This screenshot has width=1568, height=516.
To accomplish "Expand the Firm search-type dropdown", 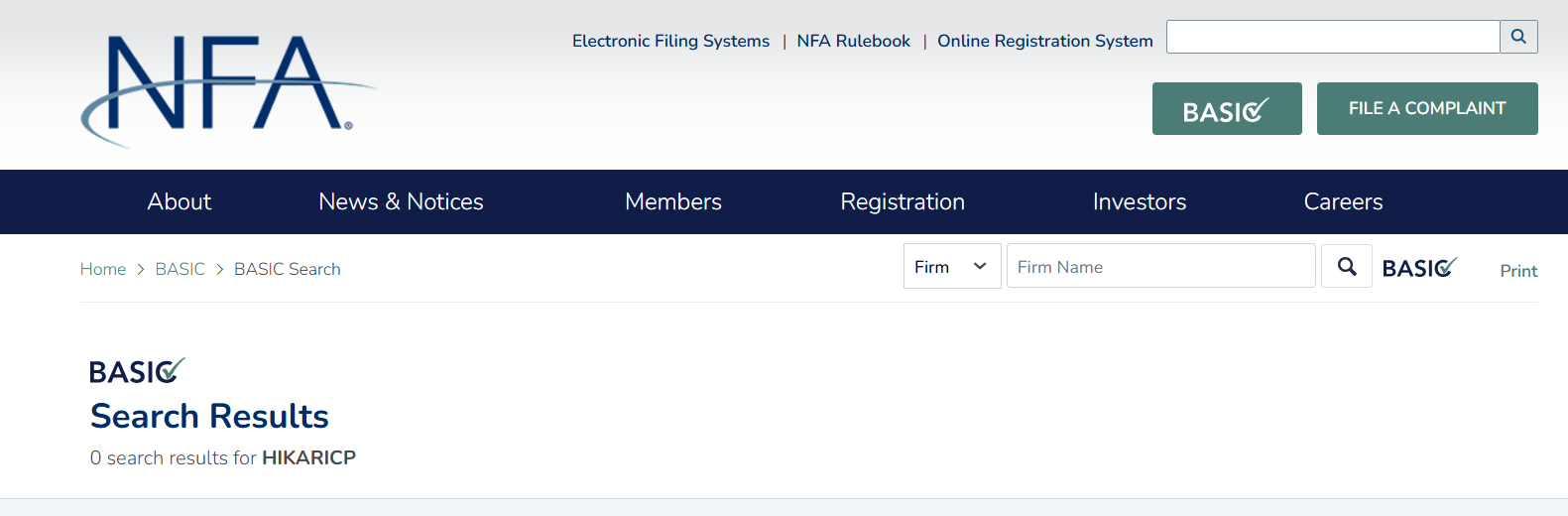I will [952, 266].
